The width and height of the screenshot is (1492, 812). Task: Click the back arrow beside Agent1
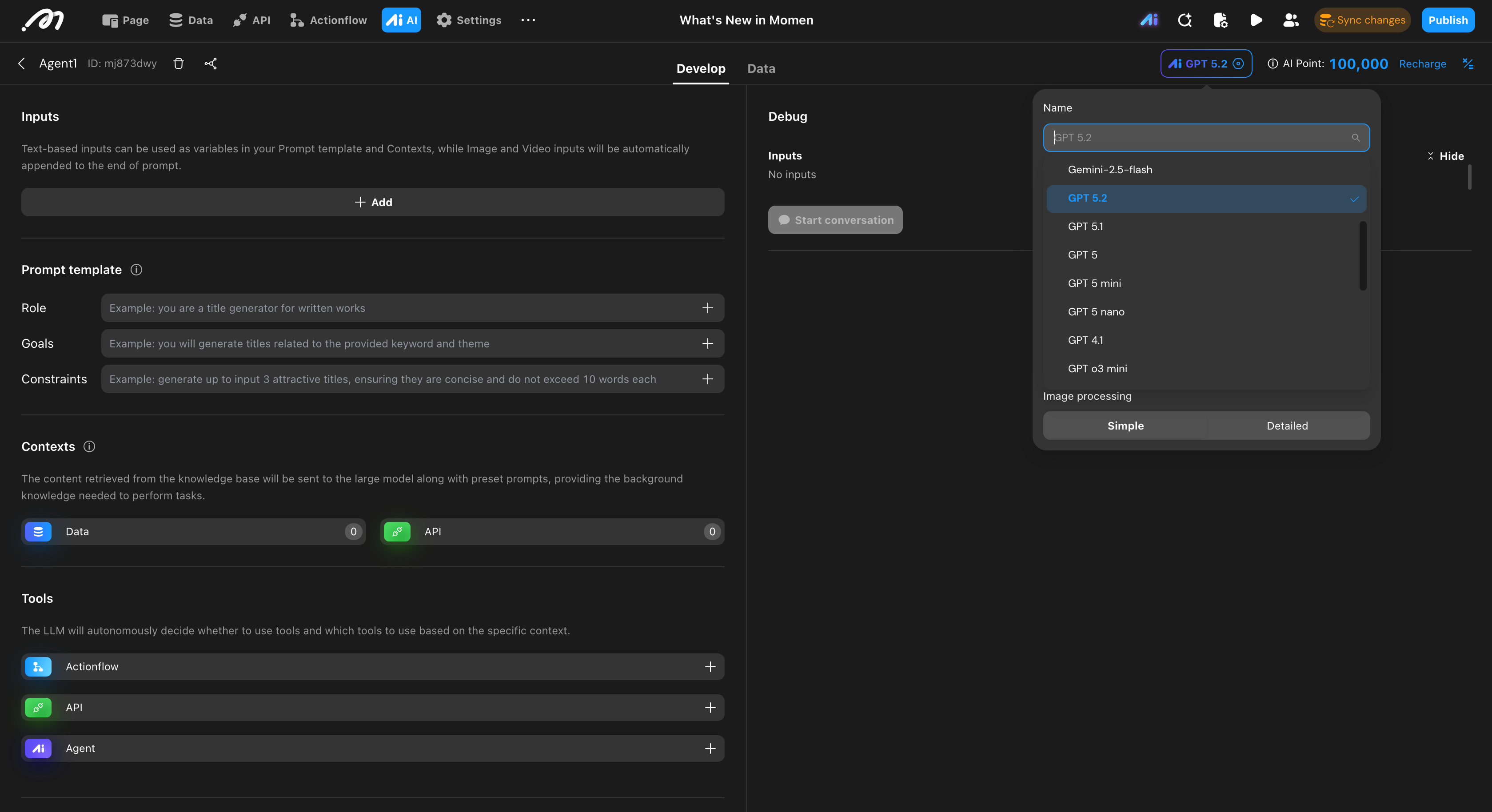pyautogui.click(x=21, y=64)
